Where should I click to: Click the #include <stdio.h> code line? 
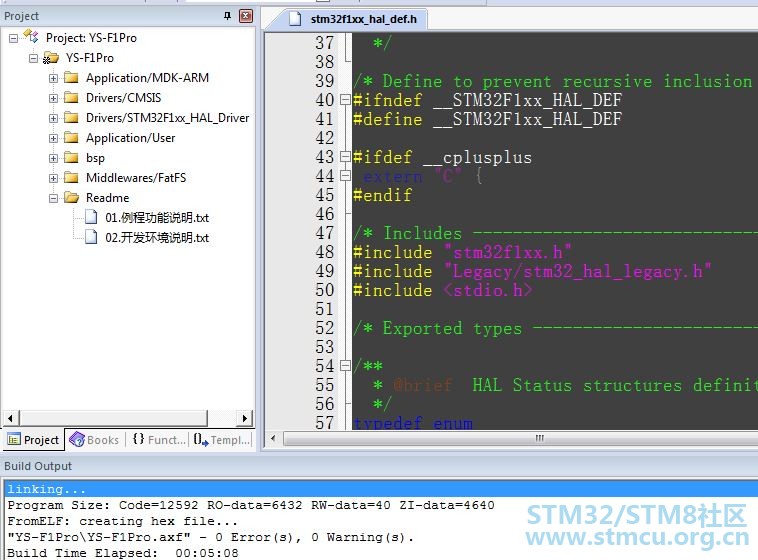pos(442,290)
